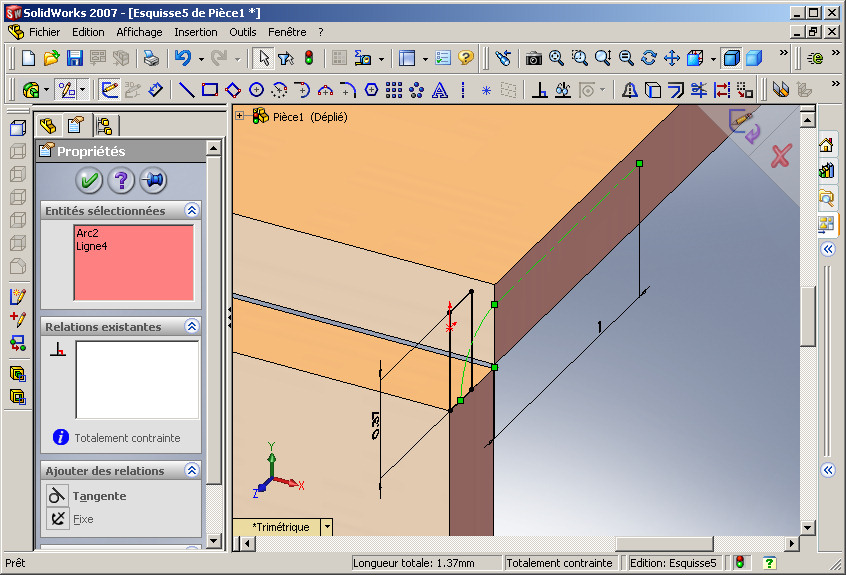Viewport: 846px width, 575px height.
Task: Click the Rotate View icon
Action: [x=649, y=58]
